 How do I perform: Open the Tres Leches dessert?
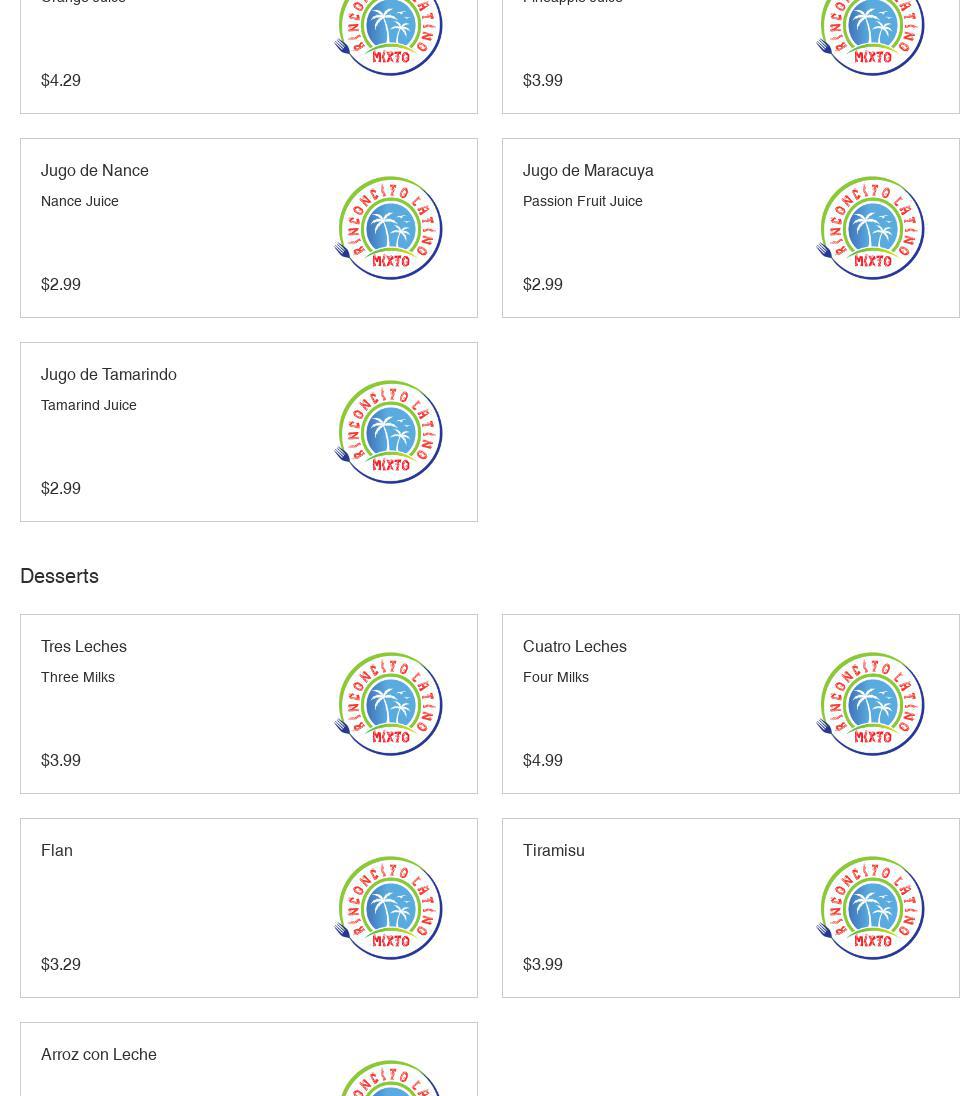84,647
